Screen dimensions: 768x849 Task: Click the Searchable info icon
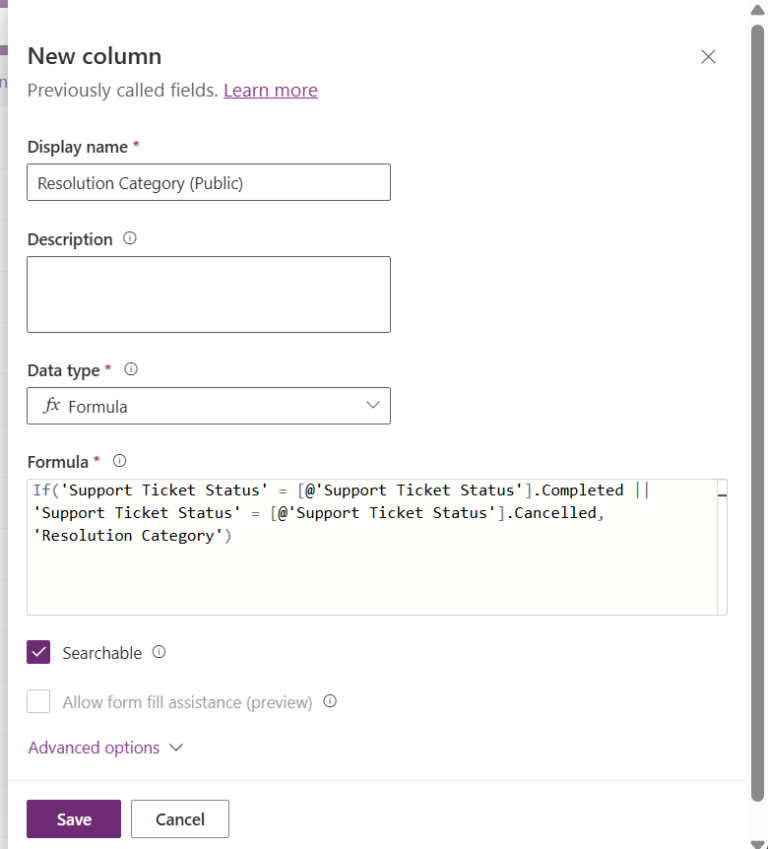[160, 652]
